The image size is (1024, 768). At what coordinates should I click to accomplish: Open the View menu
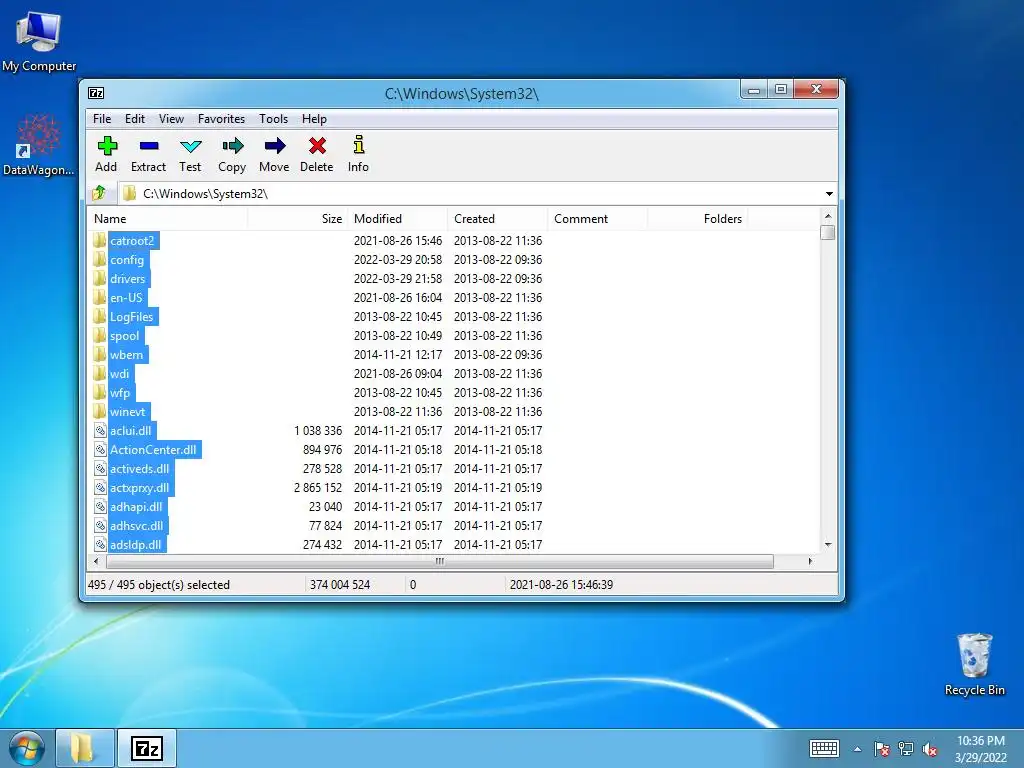tap(171, 119)
